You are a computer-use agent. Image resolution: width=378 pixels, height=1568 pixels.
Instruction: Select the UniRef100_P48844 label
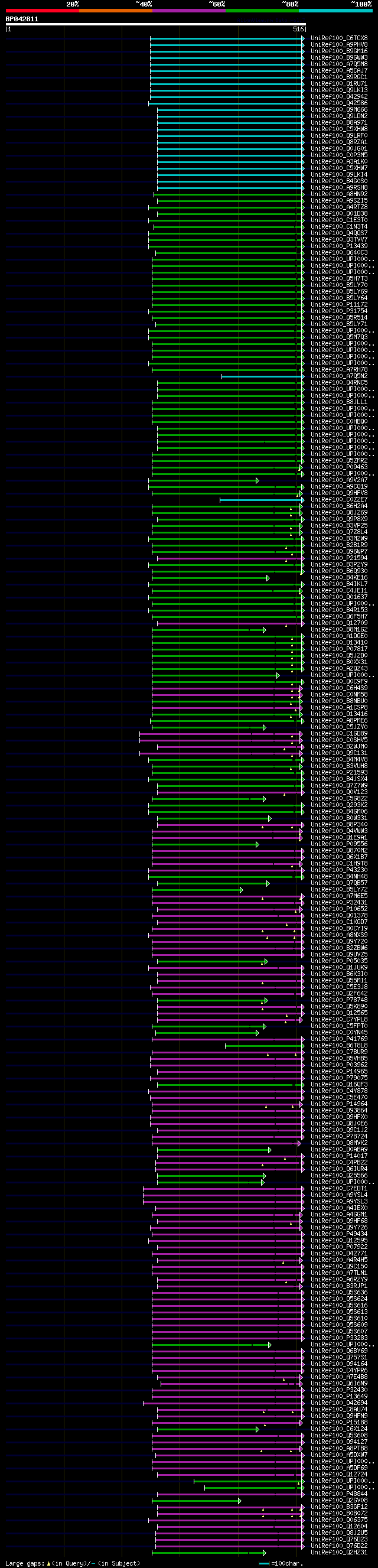point(339,1494)
